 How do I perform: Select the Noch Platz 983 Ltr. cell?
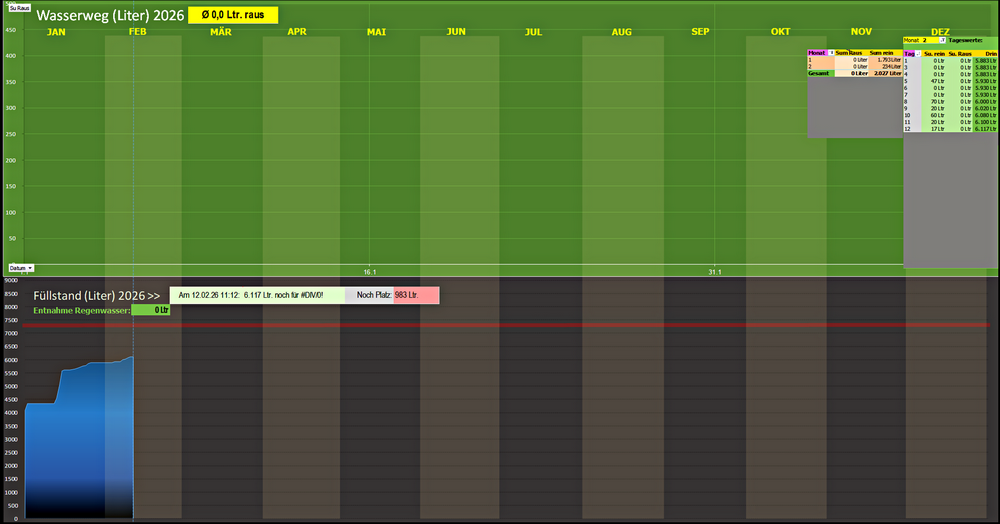415,296
